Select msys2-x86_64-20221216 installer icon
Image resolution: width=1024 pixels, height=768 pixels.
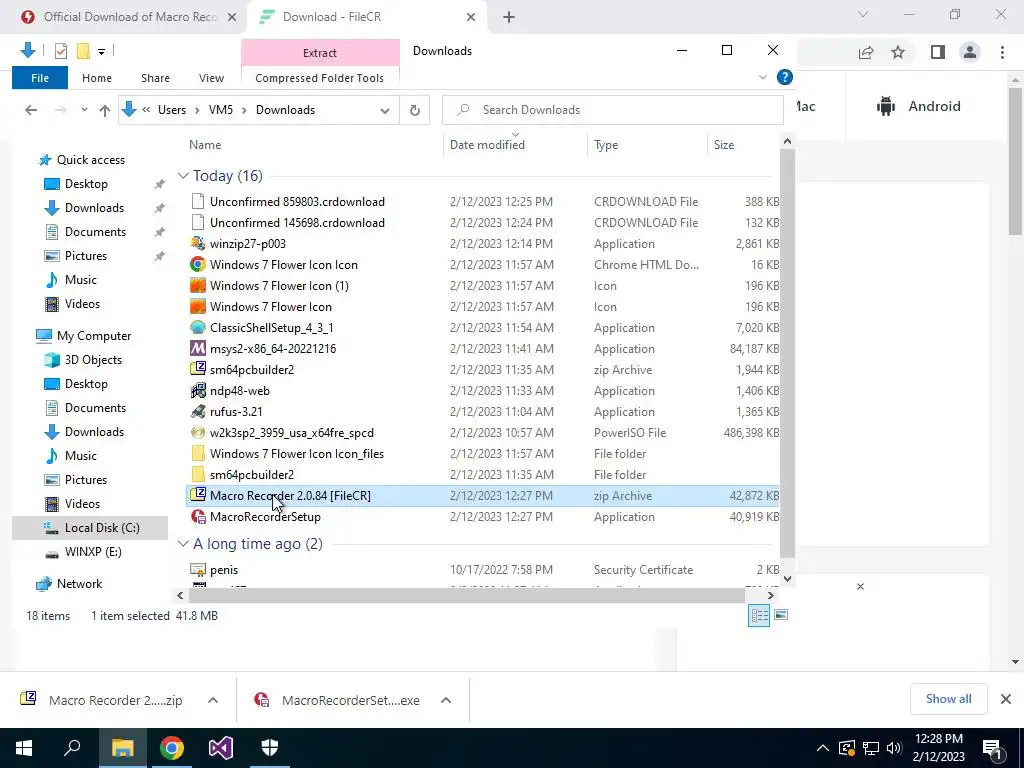pos(198,349)
